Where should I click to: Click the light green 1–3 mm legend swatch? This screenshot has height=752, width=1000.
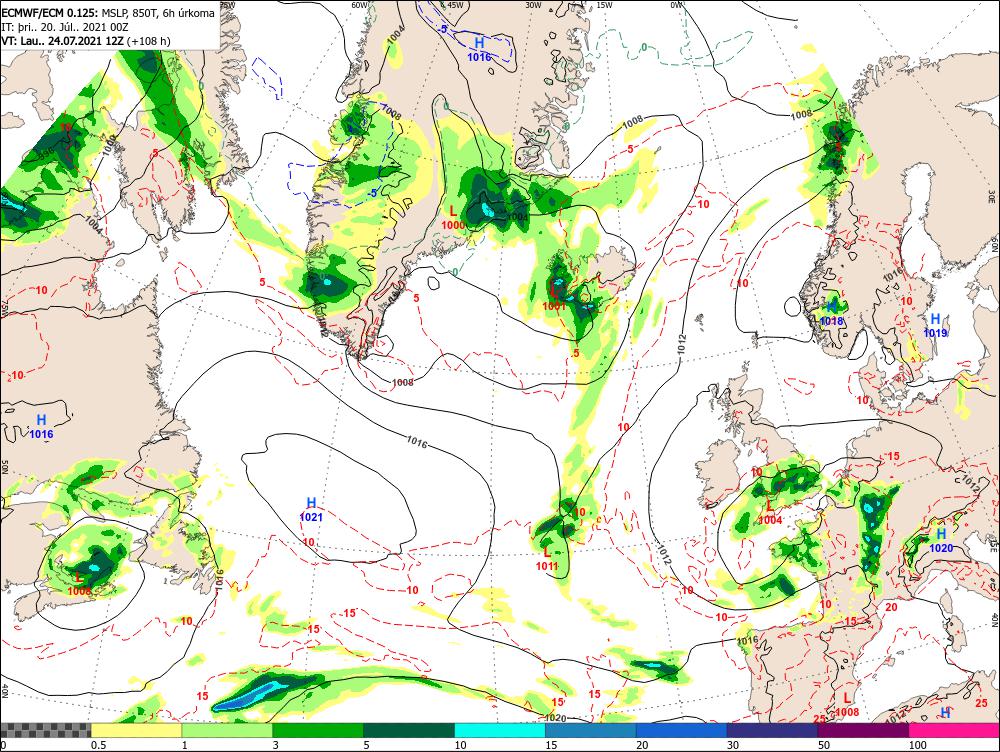tap(227, 730)
